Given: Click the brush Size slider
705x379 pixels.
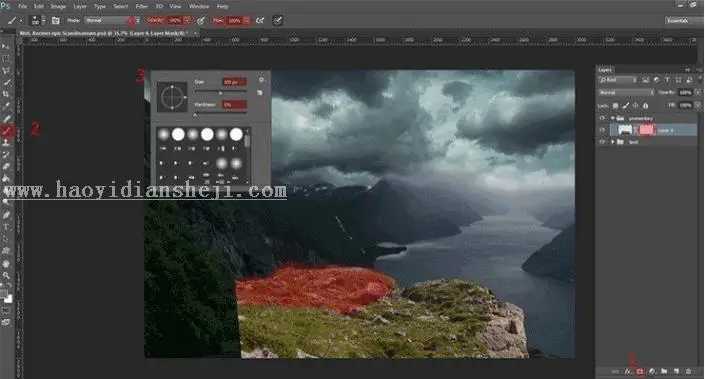Looking at the screenshot, I should coord(220,93).
